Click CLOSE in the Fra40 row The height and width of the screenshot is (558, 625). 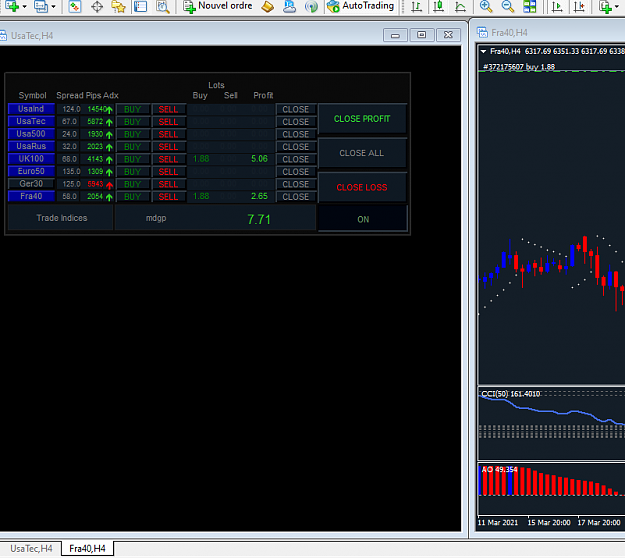coord(296,196)
